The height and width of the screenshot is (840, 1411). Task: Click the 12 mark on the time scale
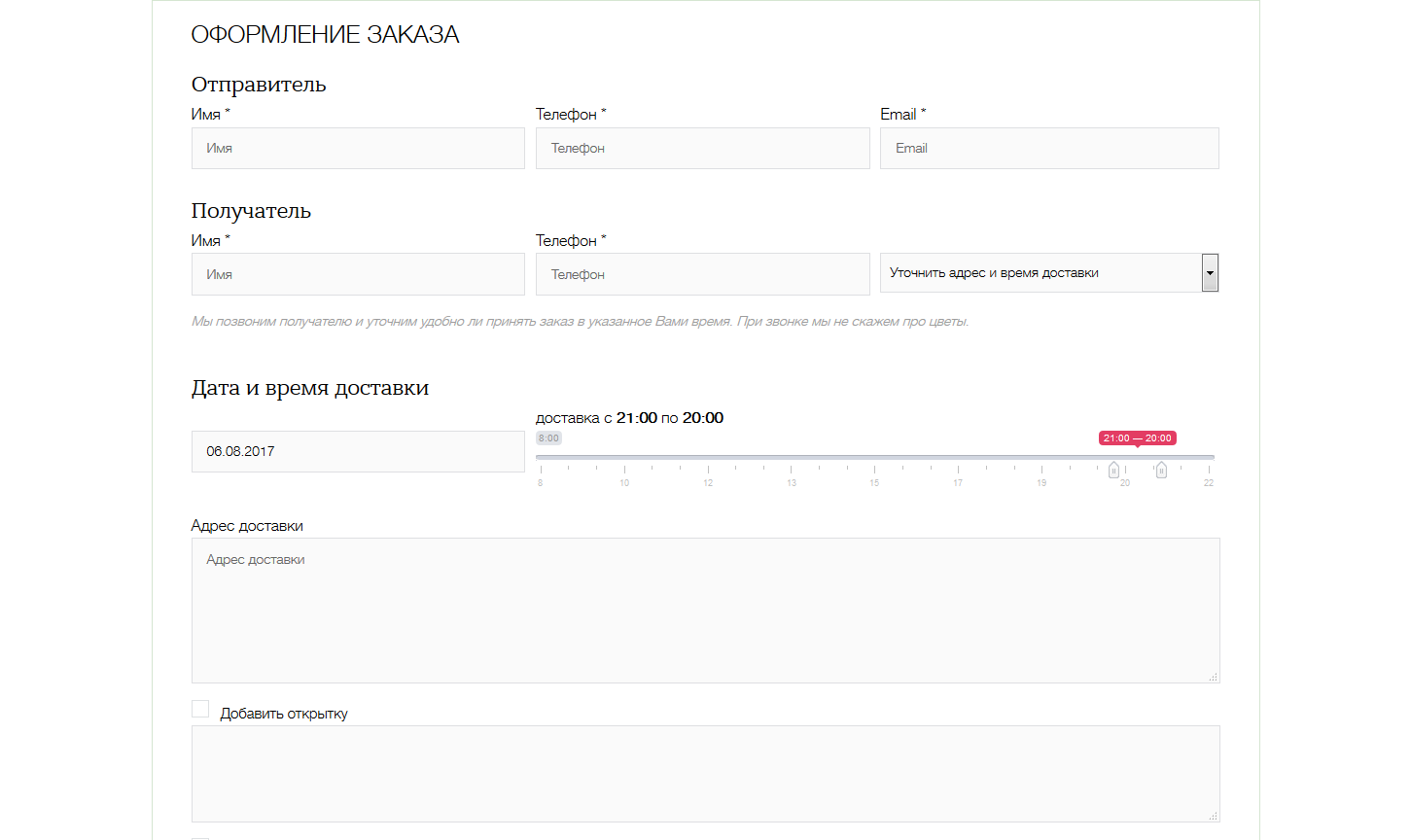pos(708,482)
